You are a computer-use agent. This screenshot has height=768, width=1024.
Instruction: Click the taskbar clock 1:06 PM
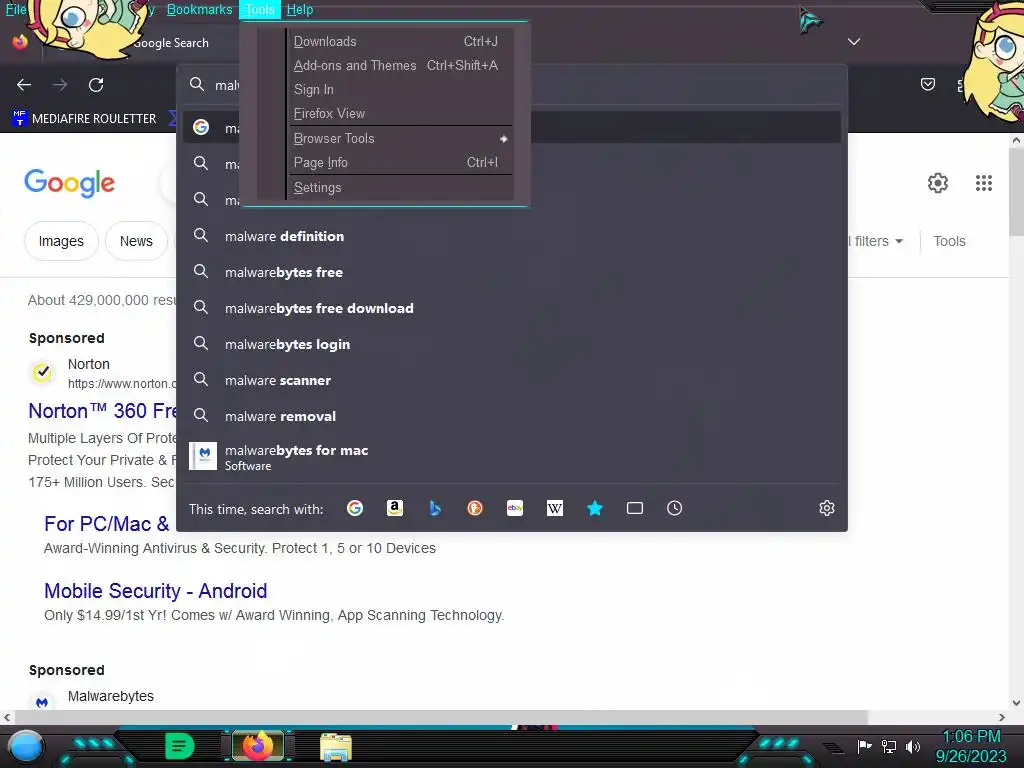coord(971,736)
